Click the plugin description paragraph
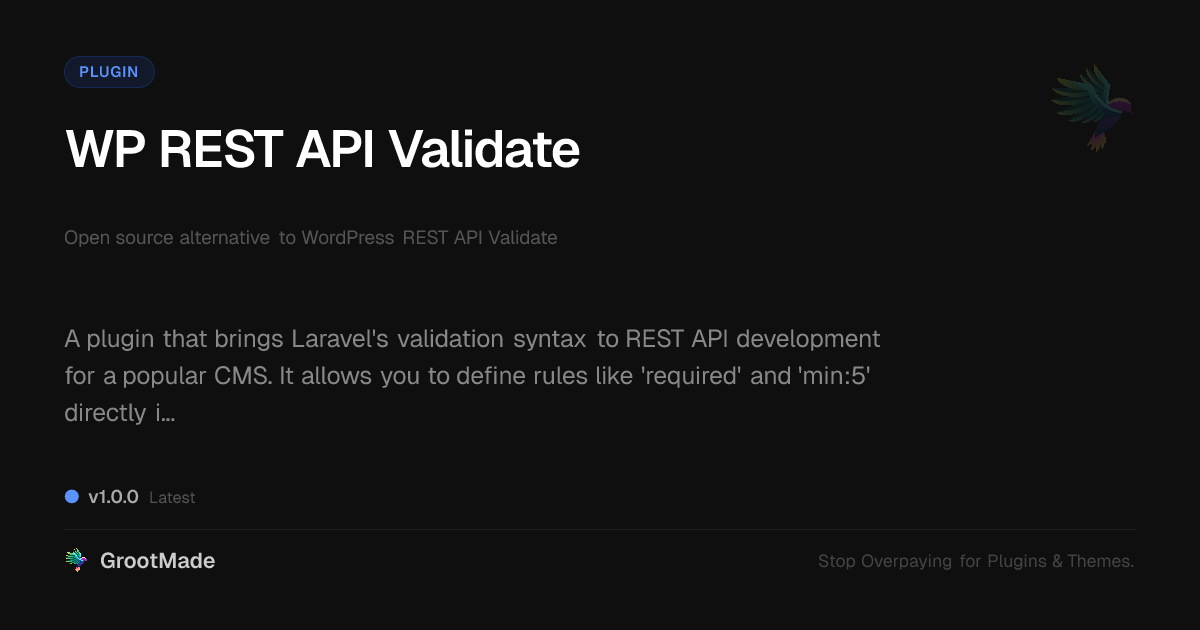This screenshot has height=630, width=1200. click(472, 375)
